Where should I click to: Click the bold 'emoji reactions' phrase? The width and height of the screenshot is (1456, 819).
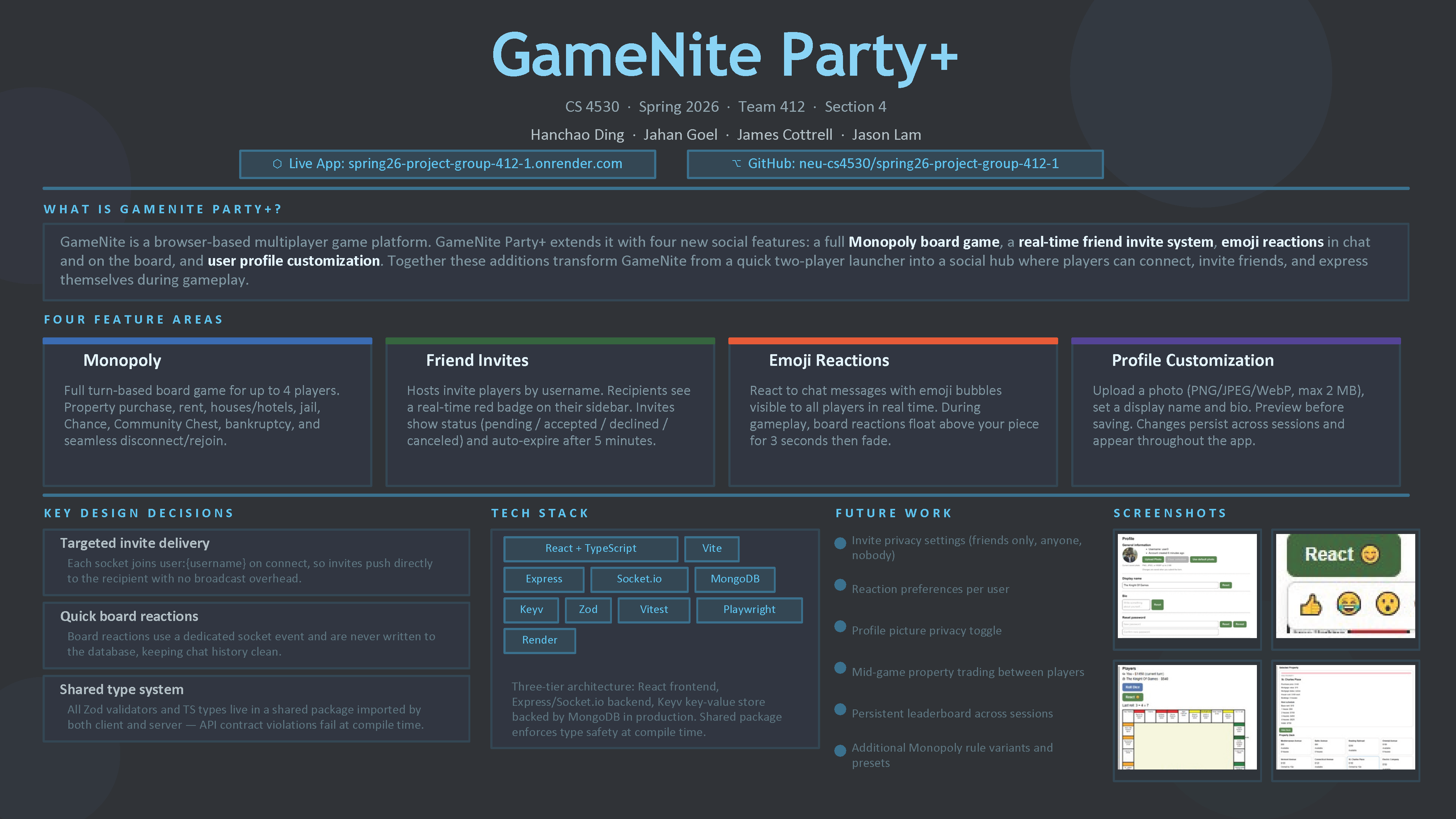click(1272, 242)
